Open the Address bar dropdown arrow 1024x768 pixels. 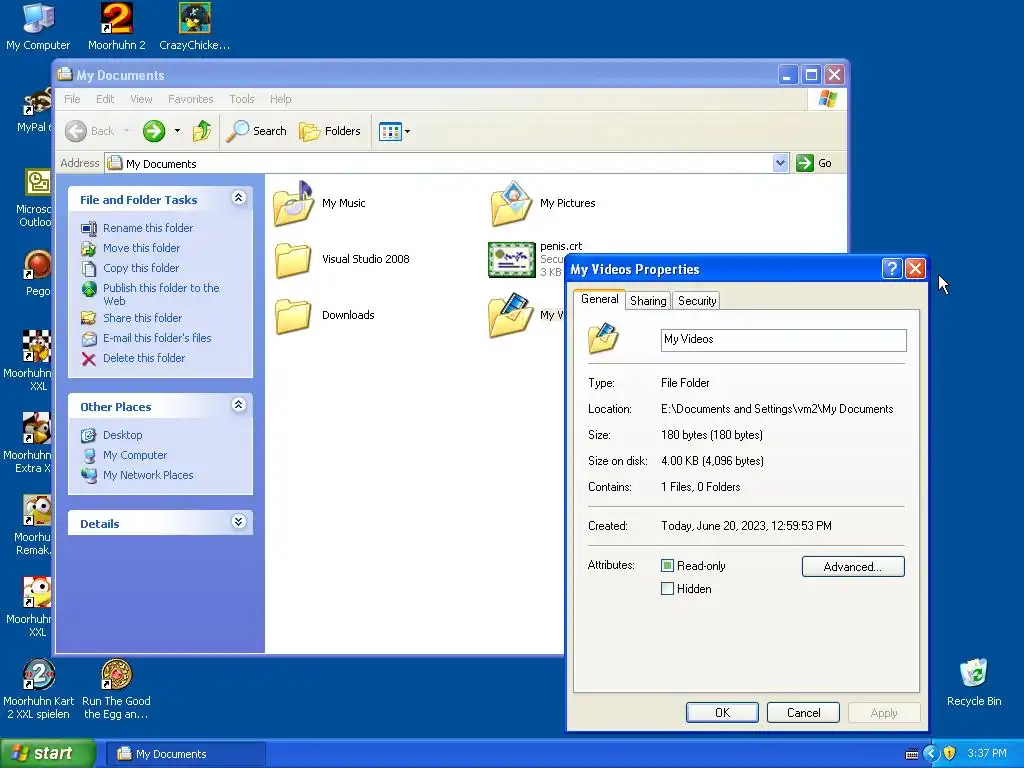point(780,163)
